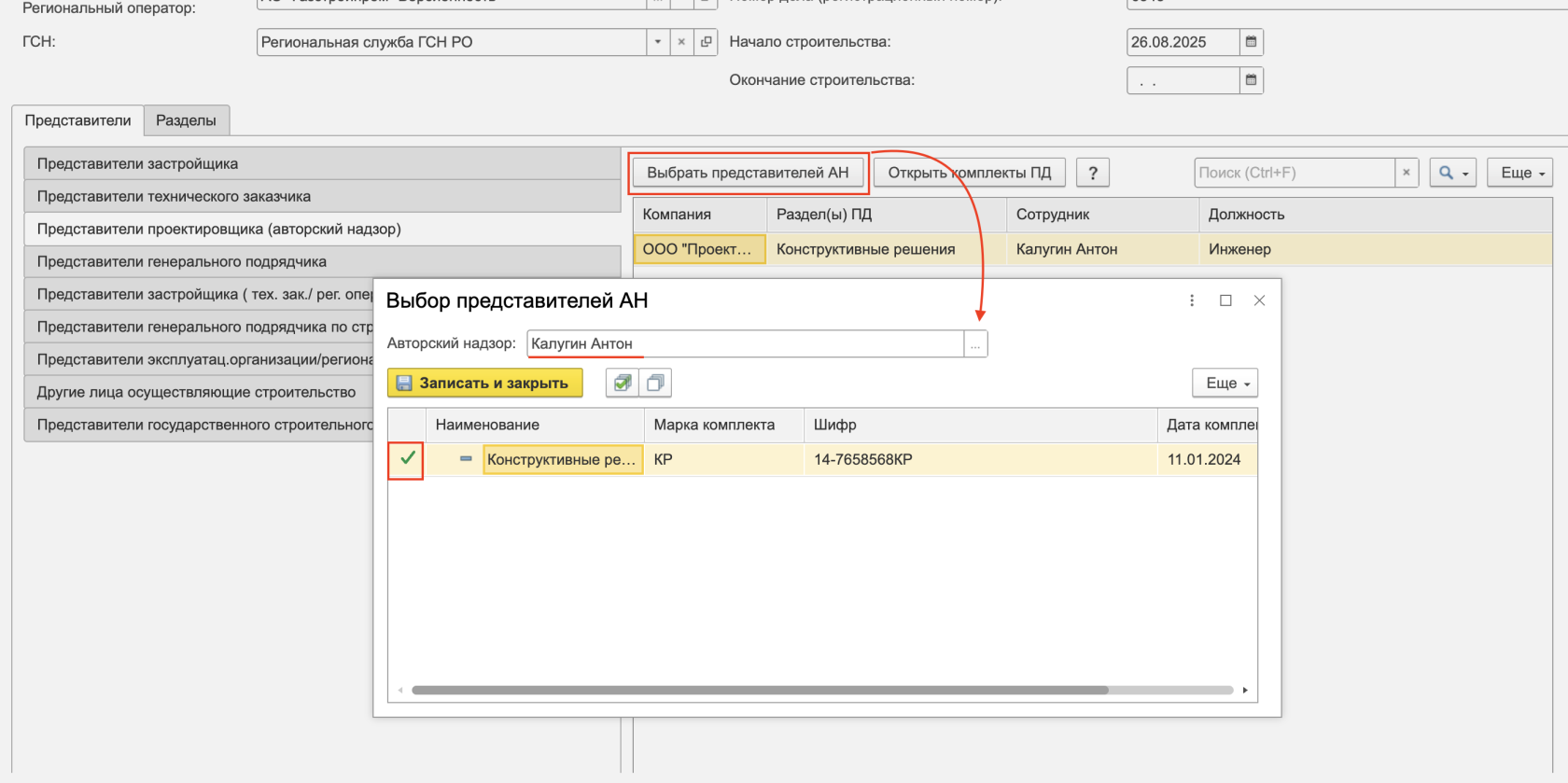Select the КР mark cell

[724, 459]
